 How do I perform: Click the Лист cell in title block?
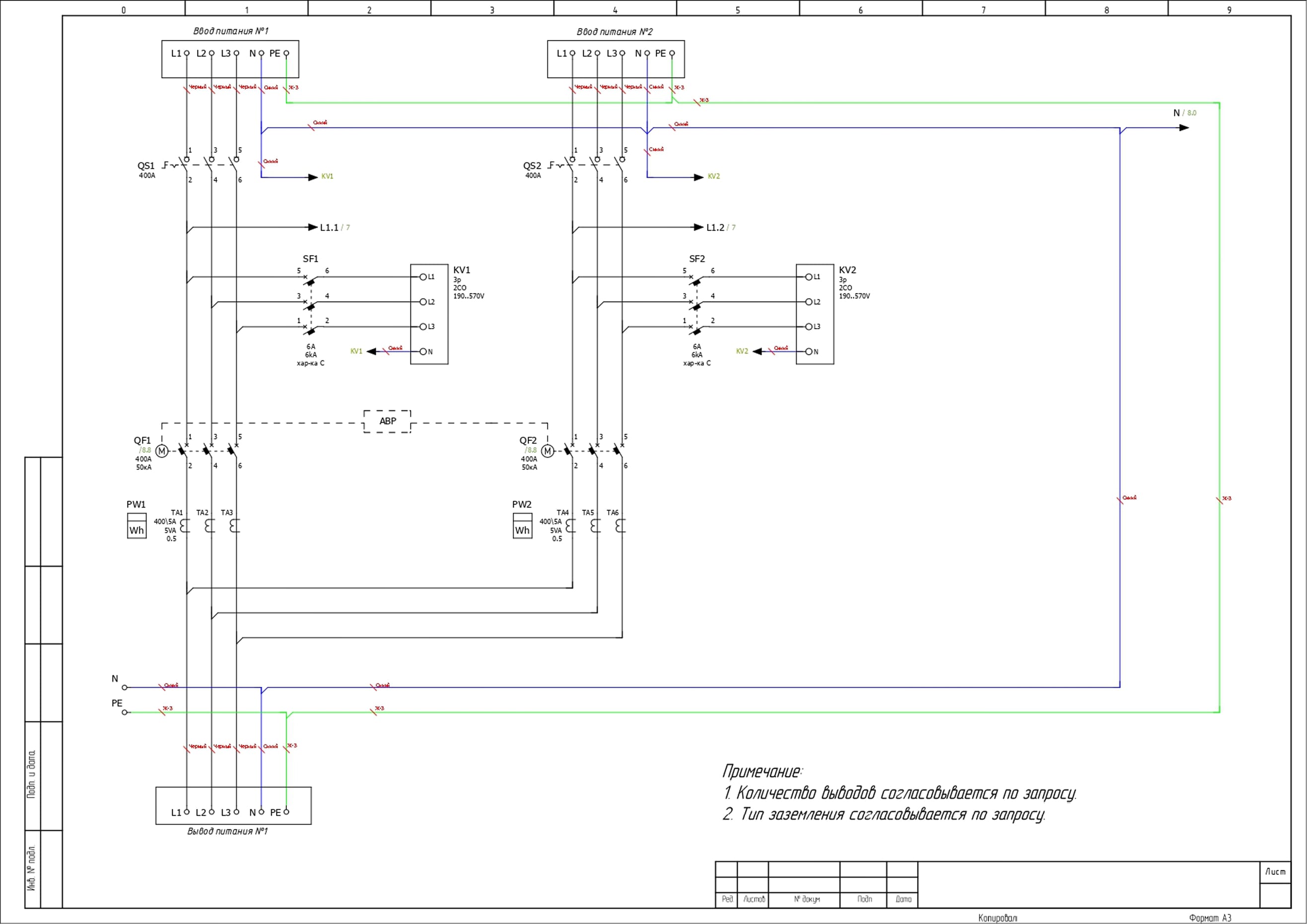click(x=1275, y=872)
